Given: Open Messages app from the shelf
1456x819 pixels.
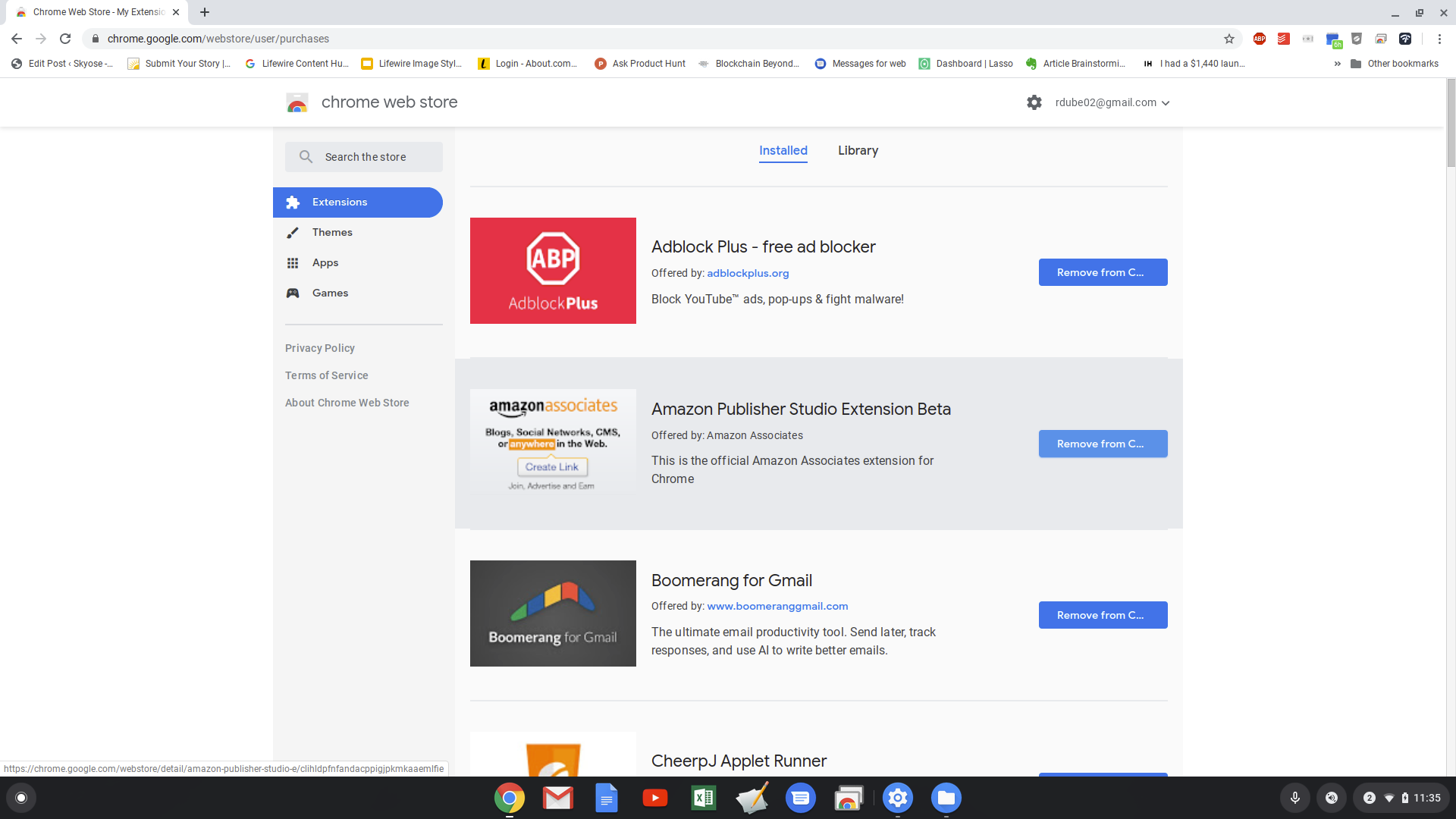Looking at the screenshot, I should 801,798.
